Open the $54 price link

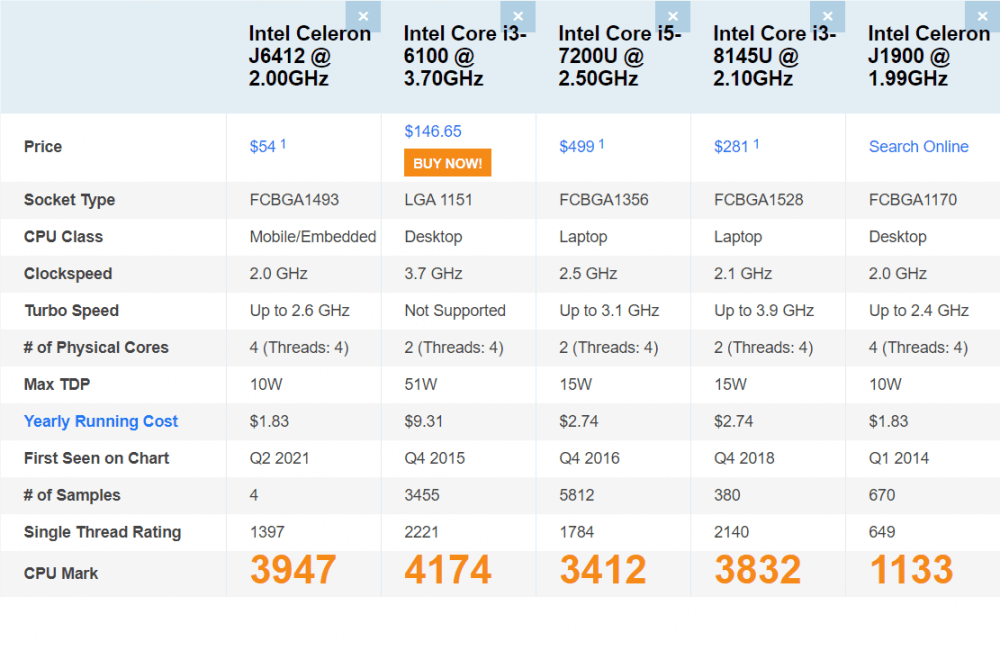click(x=263, y=147)
